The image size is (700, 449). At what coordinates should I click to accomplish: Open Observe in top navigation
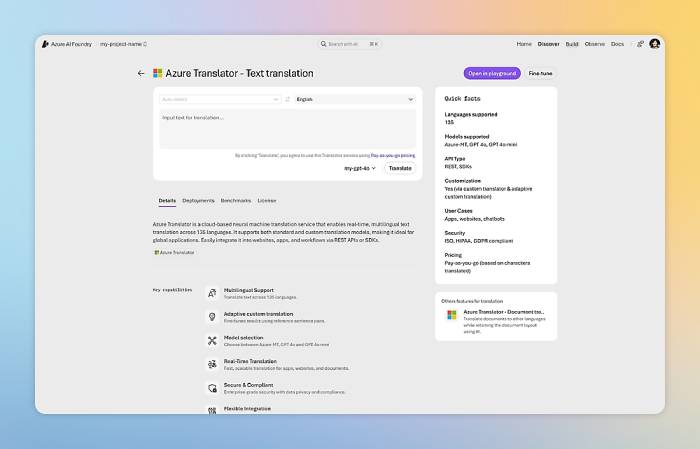[x=595, y=44]
